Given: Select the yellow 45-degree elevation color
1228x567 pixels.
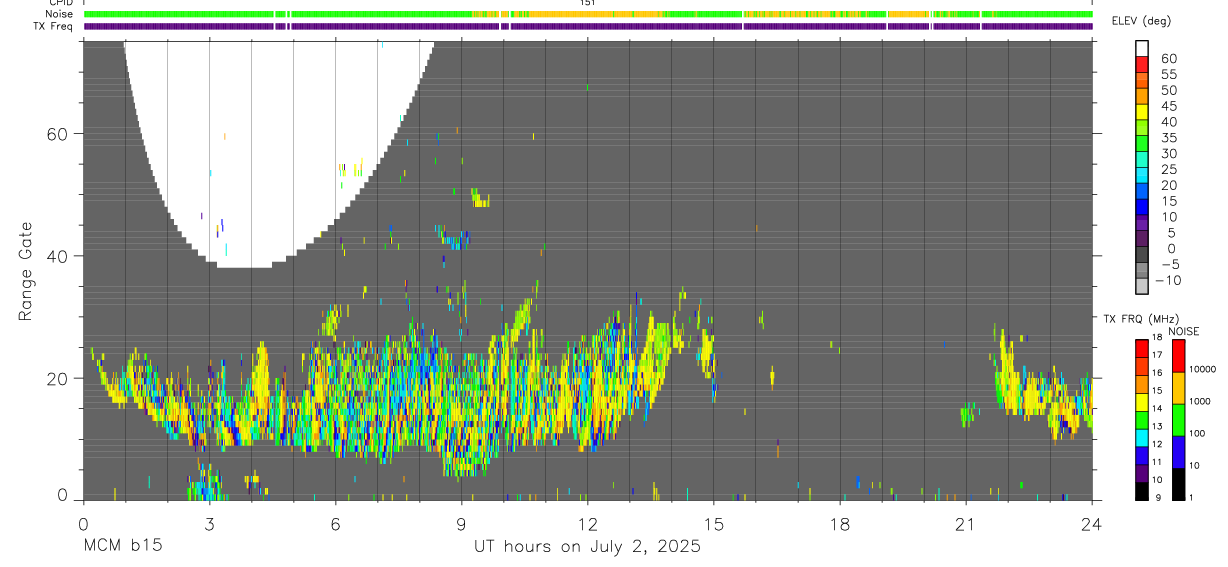Looking at the screenshot, I should click(1142, 111).
